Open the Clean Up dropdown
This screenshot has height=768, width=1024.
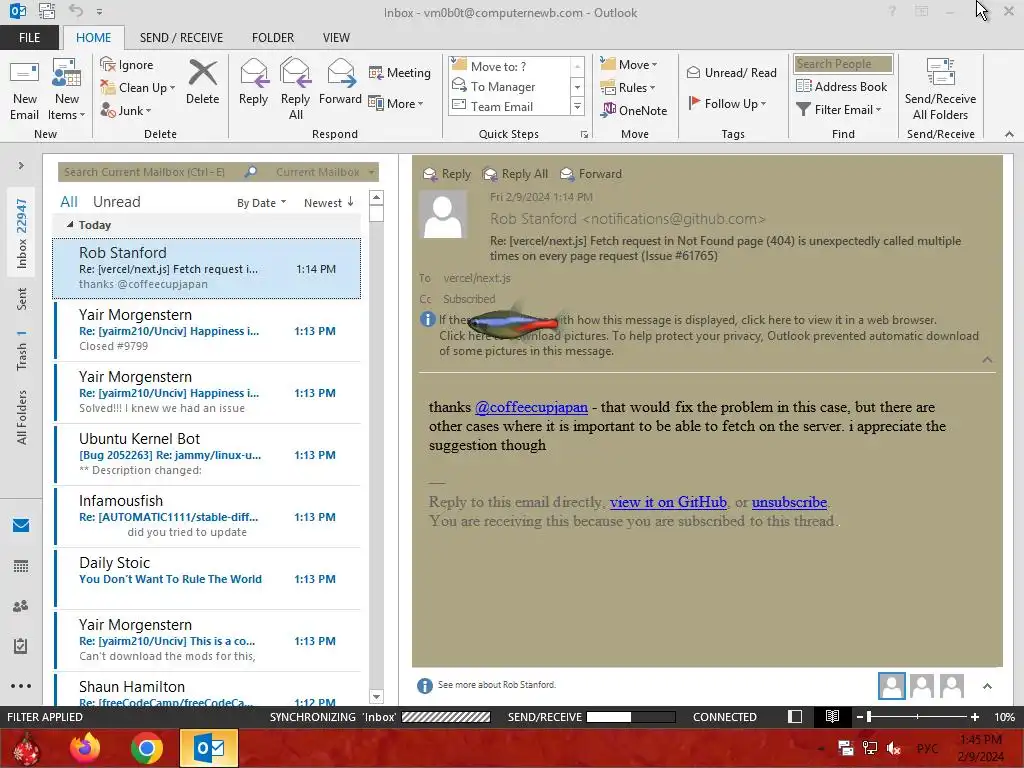click(x=138, y=88)
